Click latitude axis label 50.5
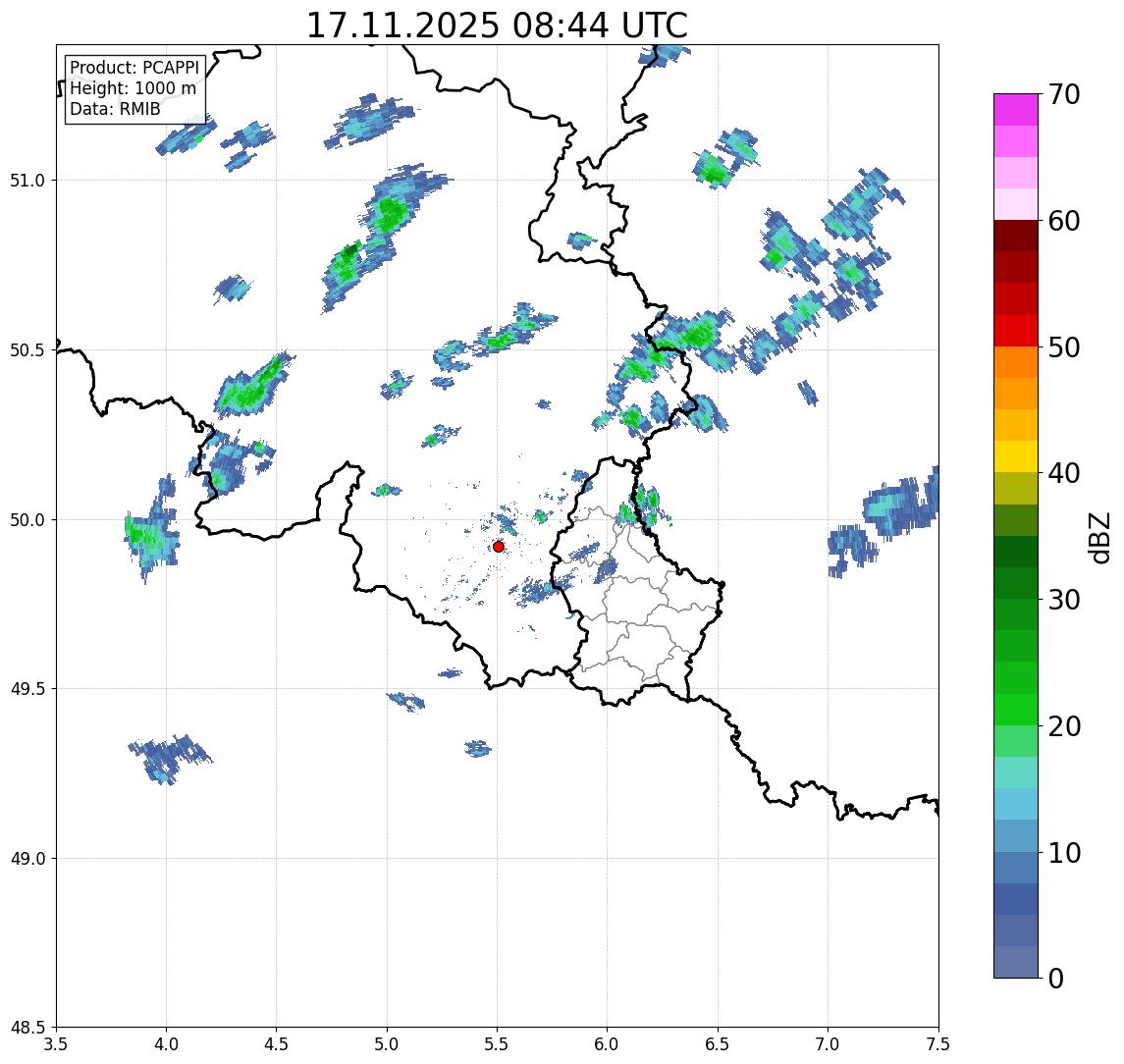Screen dimensions: 1124x1064 (x=27, y=350)
